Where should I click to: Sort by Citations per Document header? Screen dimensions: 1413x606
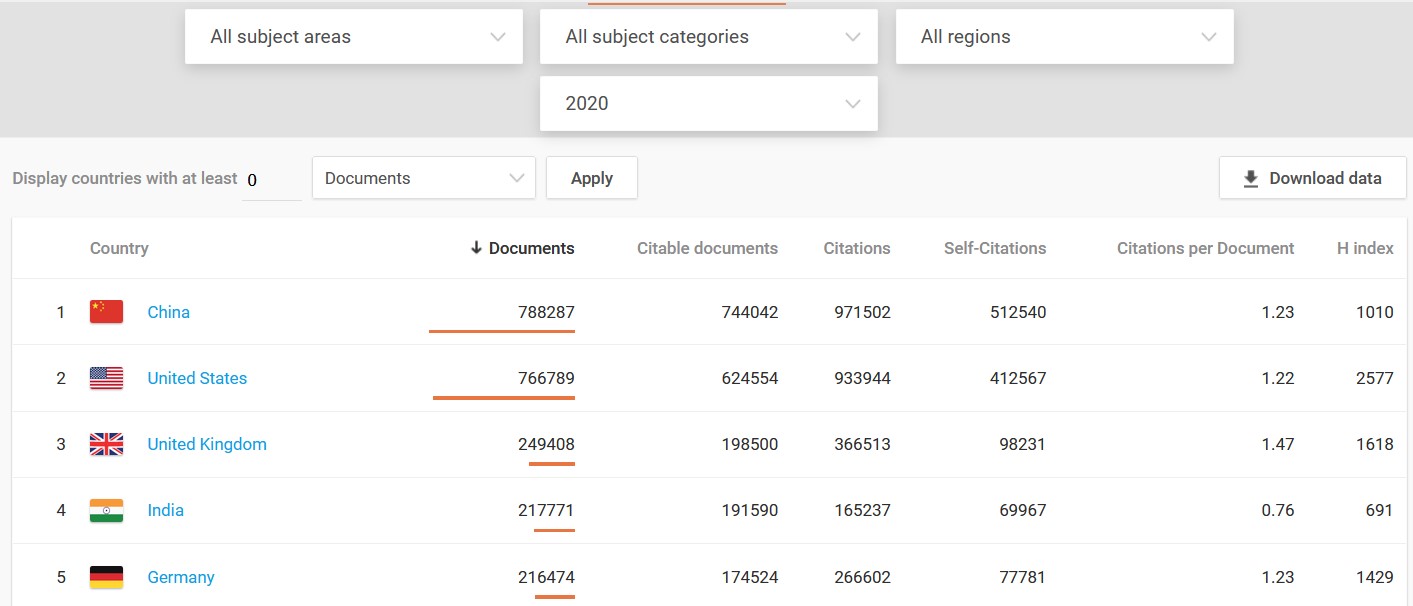coord(1206,248)
